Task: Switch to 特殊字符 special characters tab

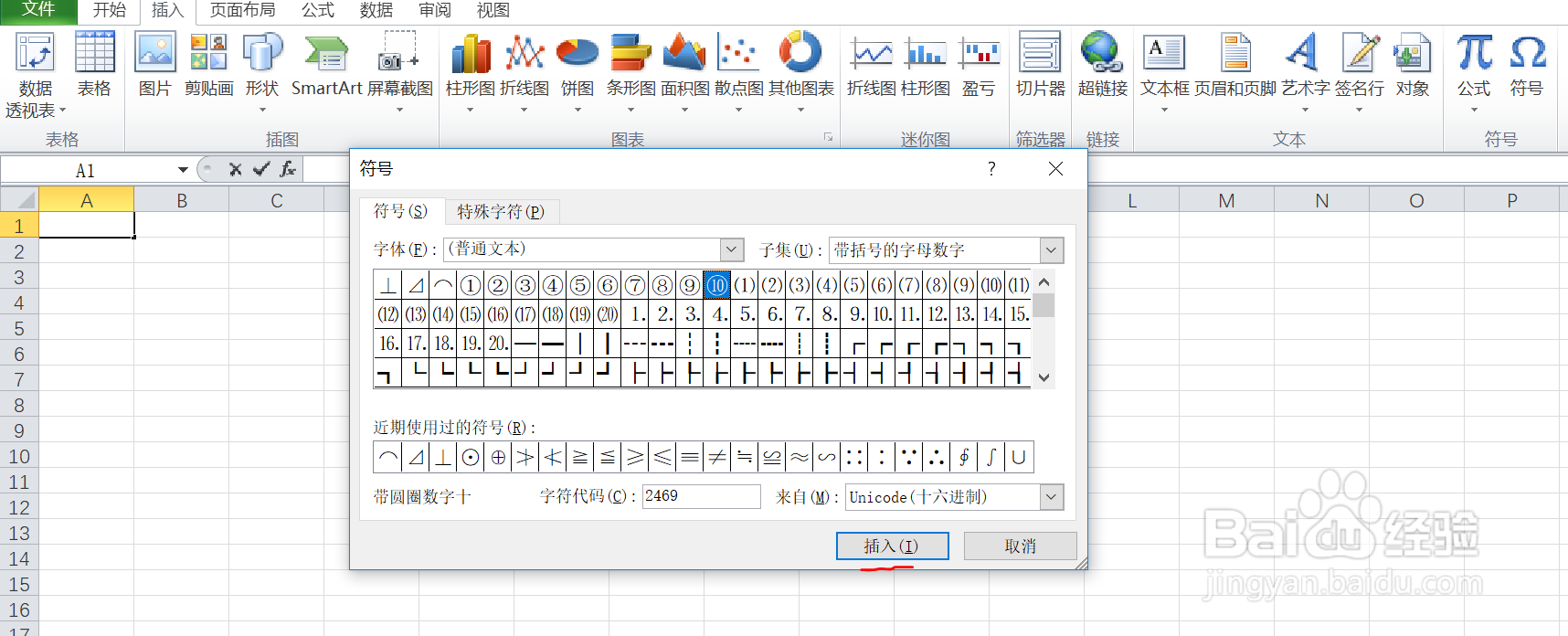Action: point(501,212)
